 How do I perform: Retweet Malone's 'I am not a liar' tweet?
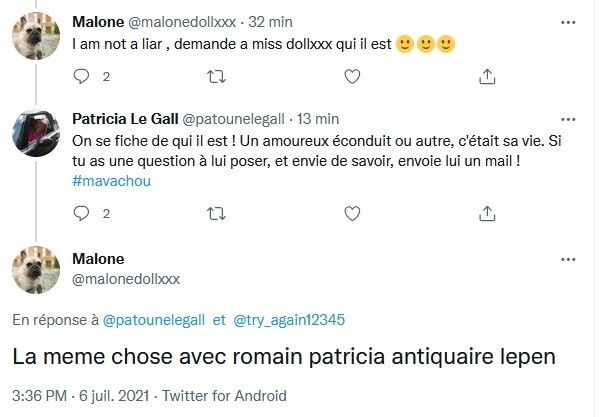pos(215,76)
